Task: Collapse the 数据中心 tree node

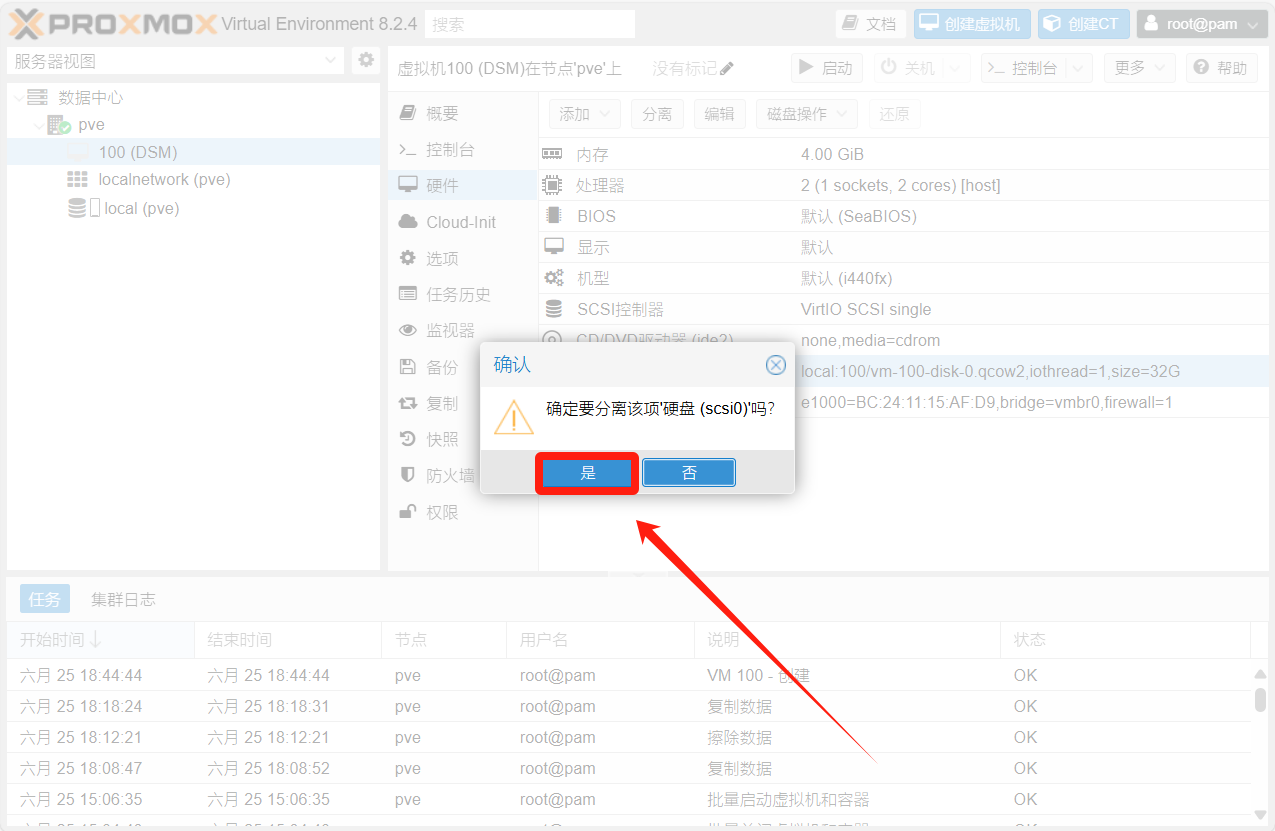Action: coord(20,98)
